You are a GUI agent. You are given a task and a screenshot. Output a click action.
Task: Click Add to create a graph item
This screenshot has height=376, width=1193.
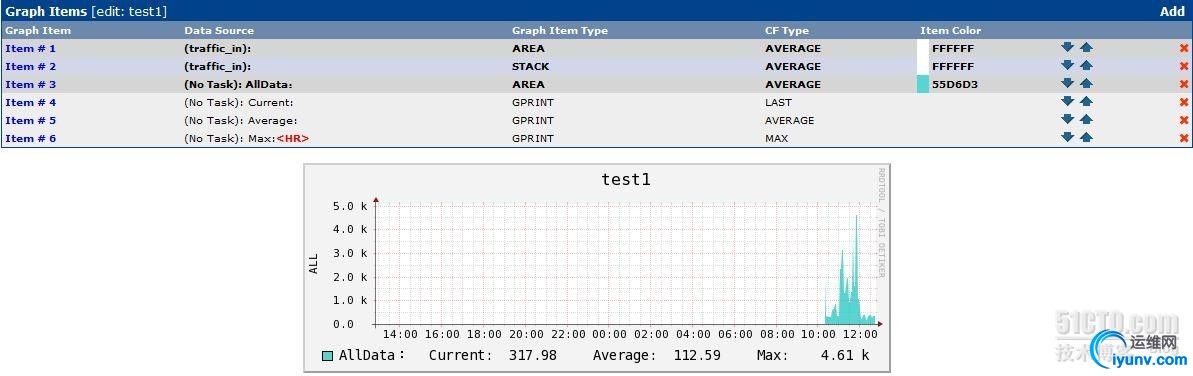(x=1172, y=11)
